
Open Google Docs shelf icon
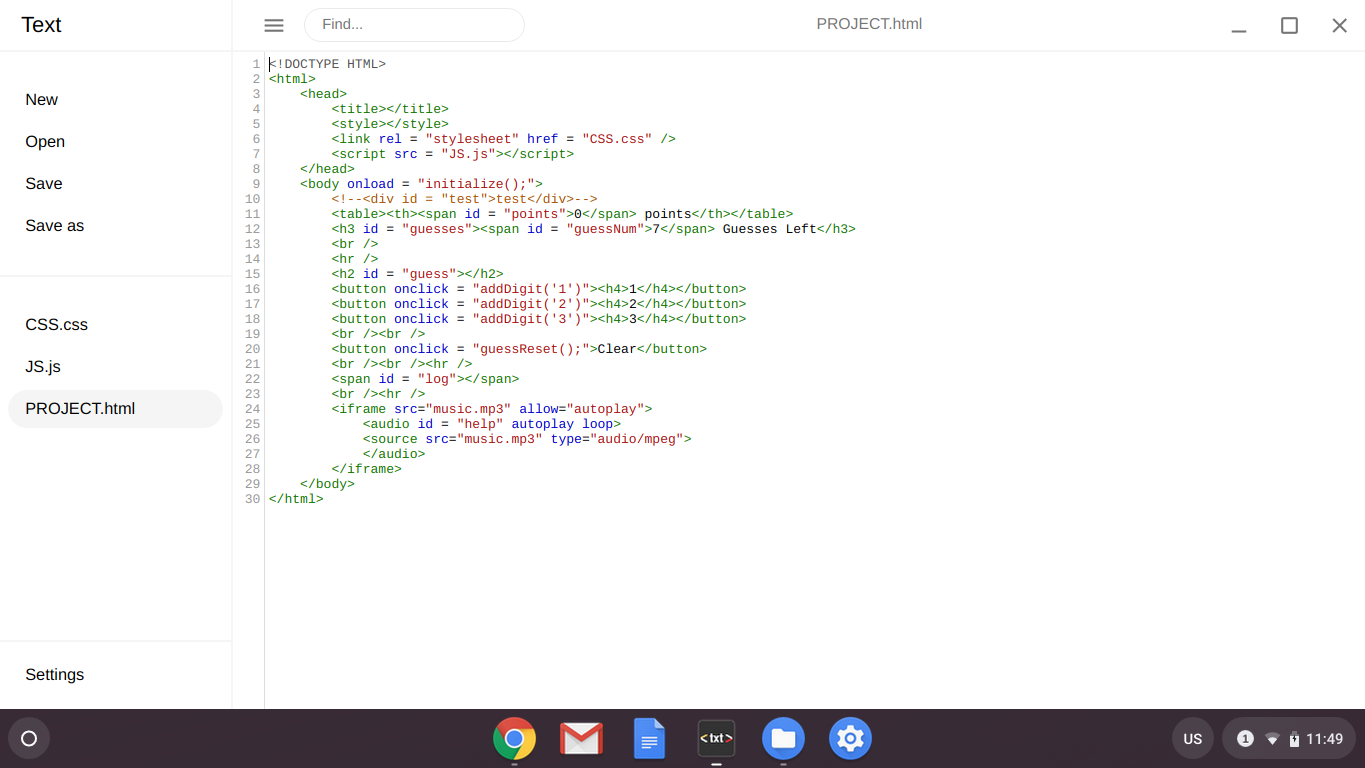(649, 739)
